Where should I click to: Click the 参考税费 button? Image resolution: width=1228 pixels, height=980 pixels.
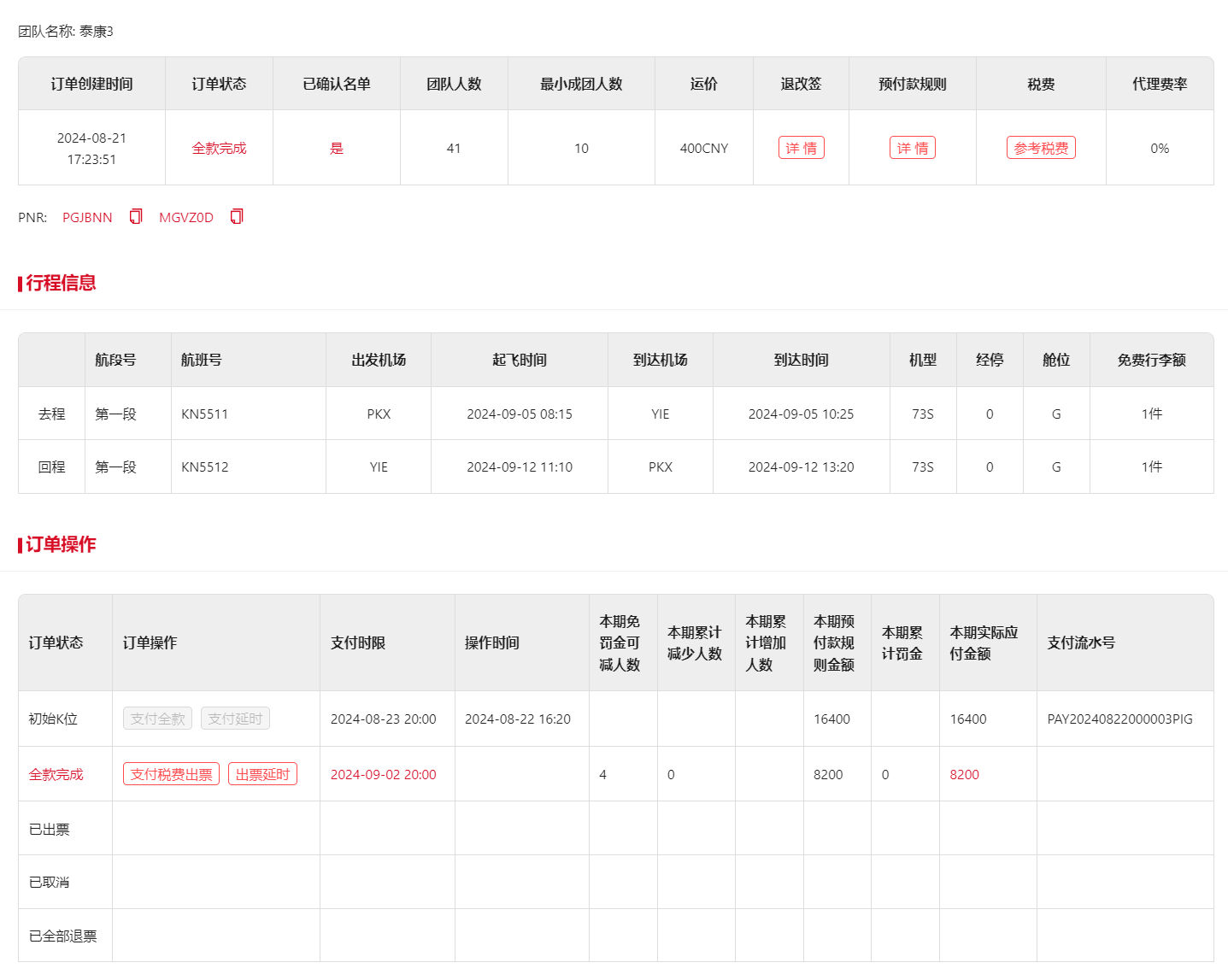(x=1040, y=148)
